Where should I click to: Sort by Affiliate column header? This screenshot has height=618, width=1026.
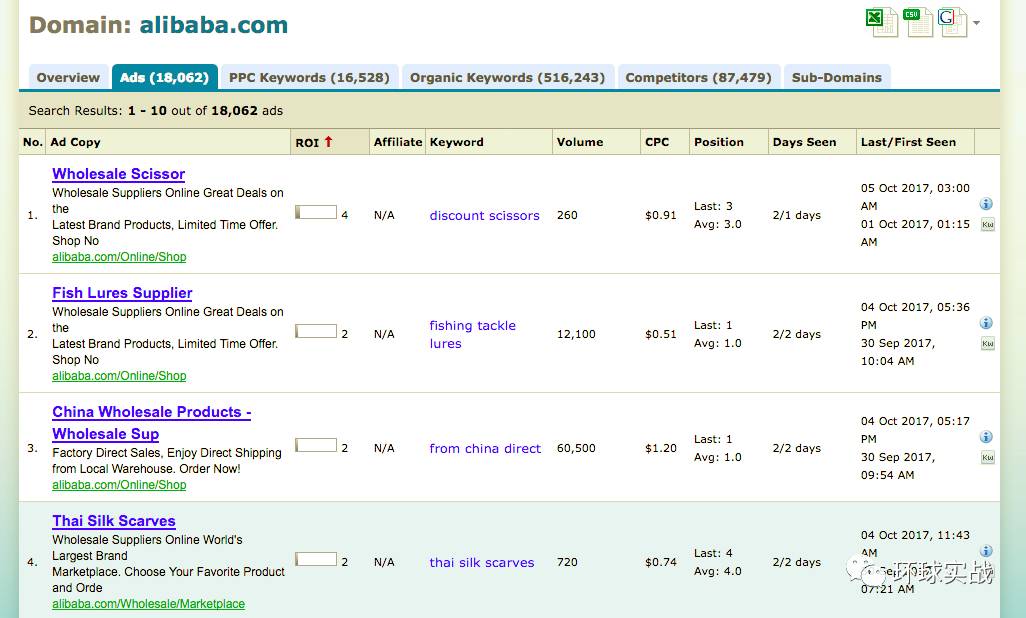pos(398,142)
